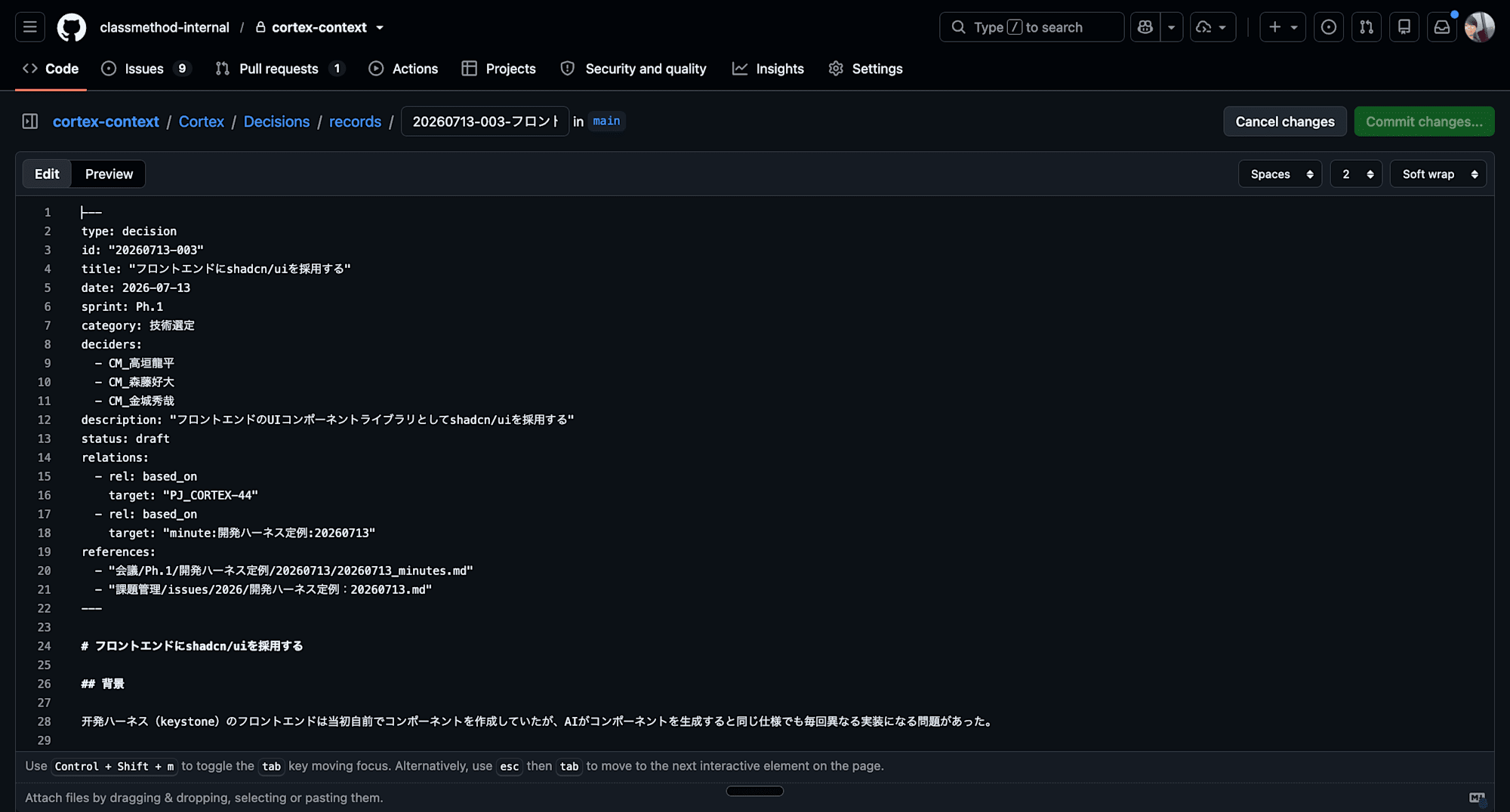Viewport: 1510px width, 812px height.
Task: Open the global issues icon in header
Action: [x=1329, y=27]
